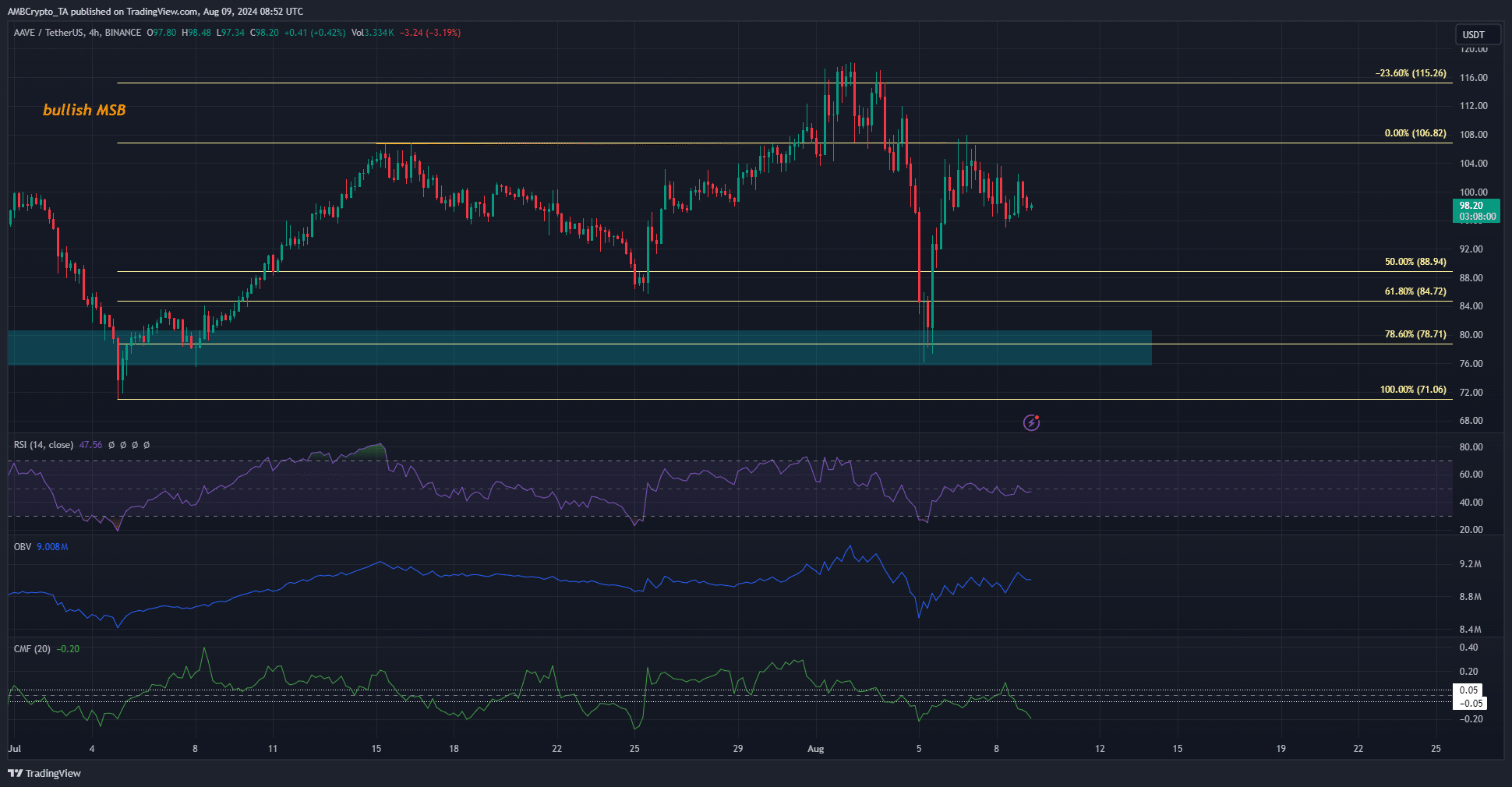The image size is (1512, 787).
Task: Click the CMF 0.05 level label
Action: pyautogui.click(x=1468, y=690)
